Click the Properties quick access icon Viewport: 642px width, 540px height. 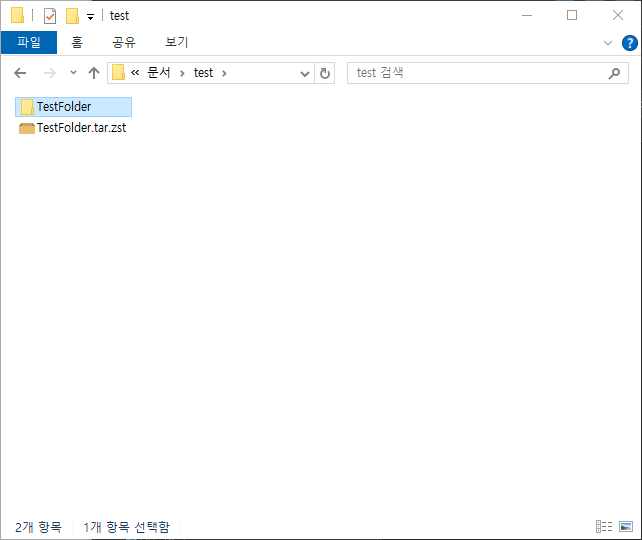(x=50, y=16)
